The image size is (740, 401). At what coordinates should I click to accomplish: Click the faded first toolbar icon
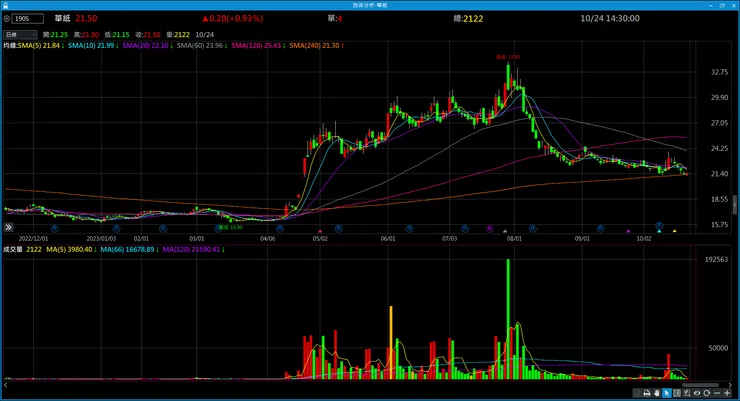[637, 393]
